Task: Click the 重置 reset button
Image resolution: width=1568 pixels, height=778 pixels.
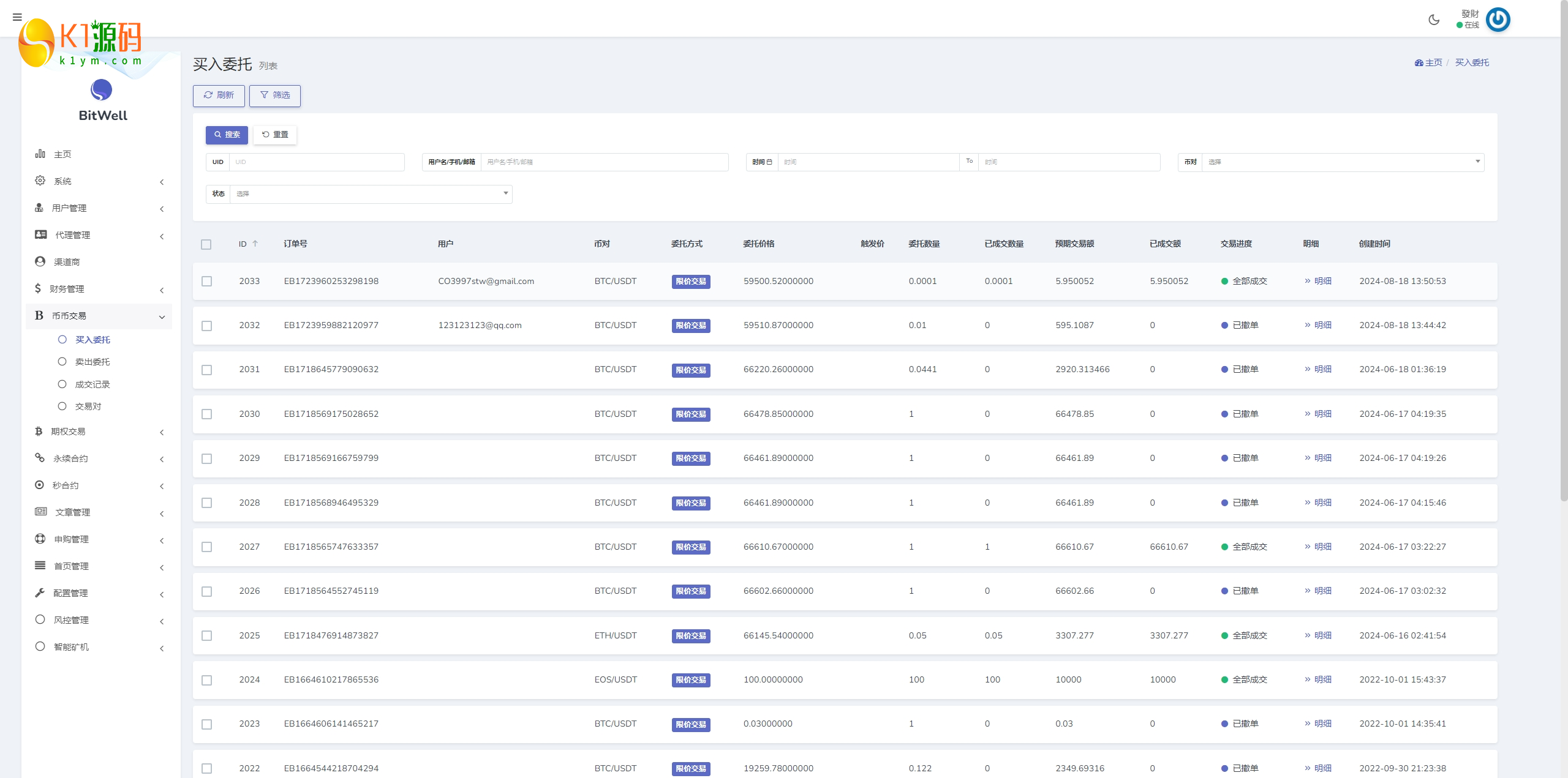Action: coord(275,135)
